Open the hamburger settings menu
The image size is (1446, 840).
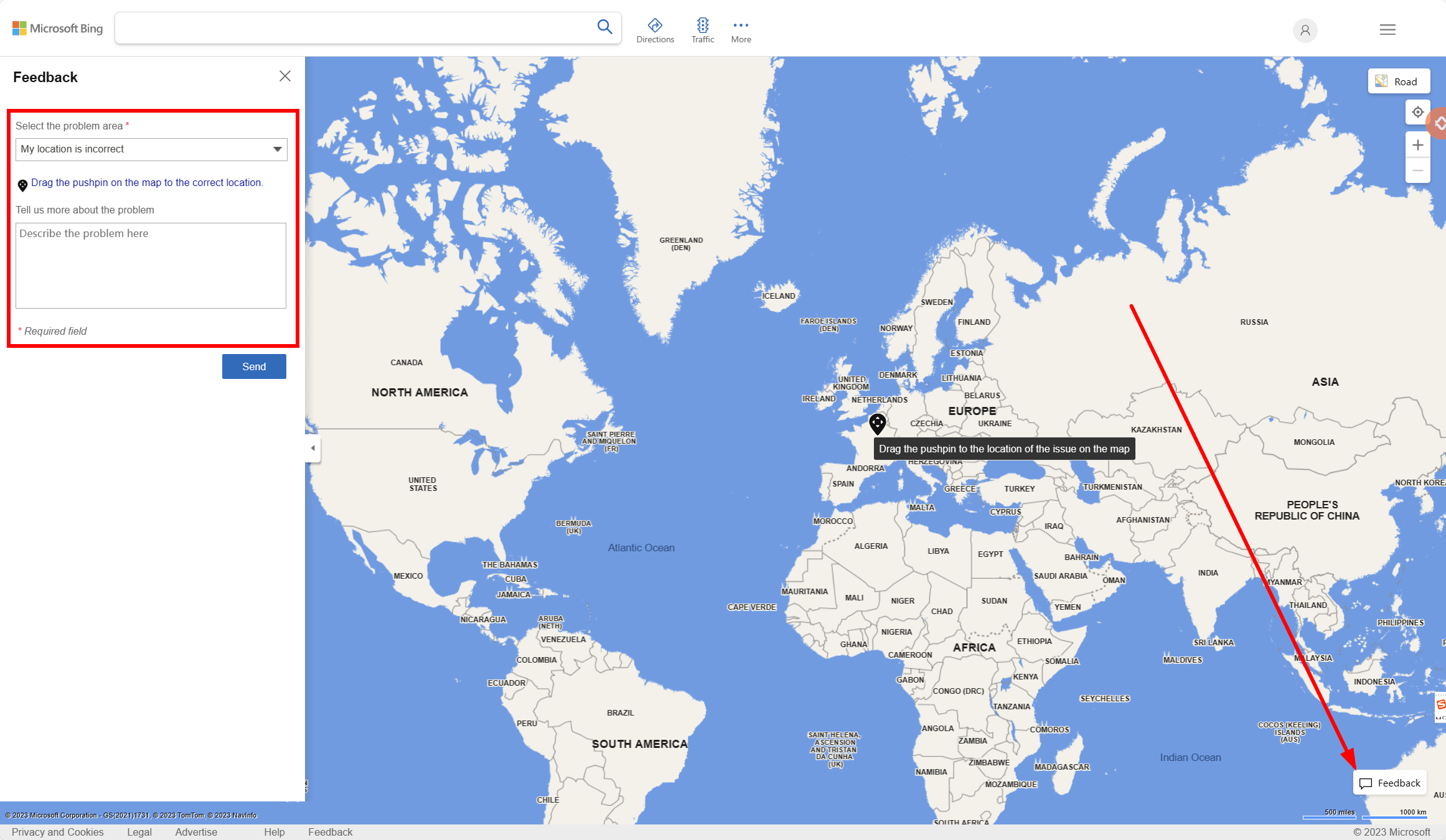click(x=1387, y=30)
